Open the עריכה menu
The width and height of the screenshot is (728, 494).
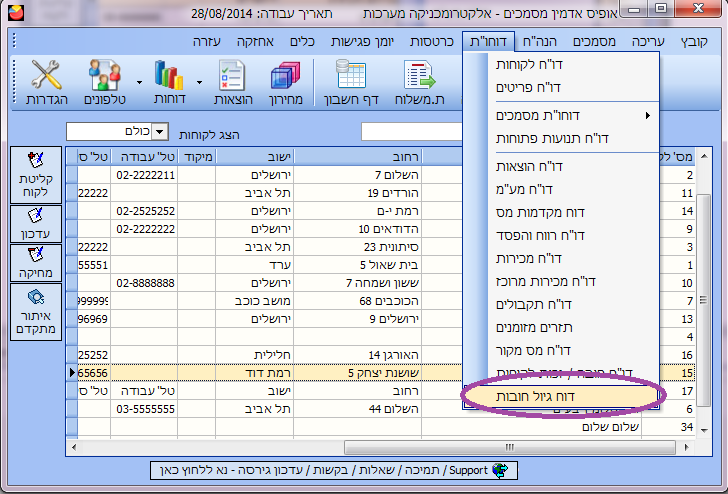click(648, 41)
